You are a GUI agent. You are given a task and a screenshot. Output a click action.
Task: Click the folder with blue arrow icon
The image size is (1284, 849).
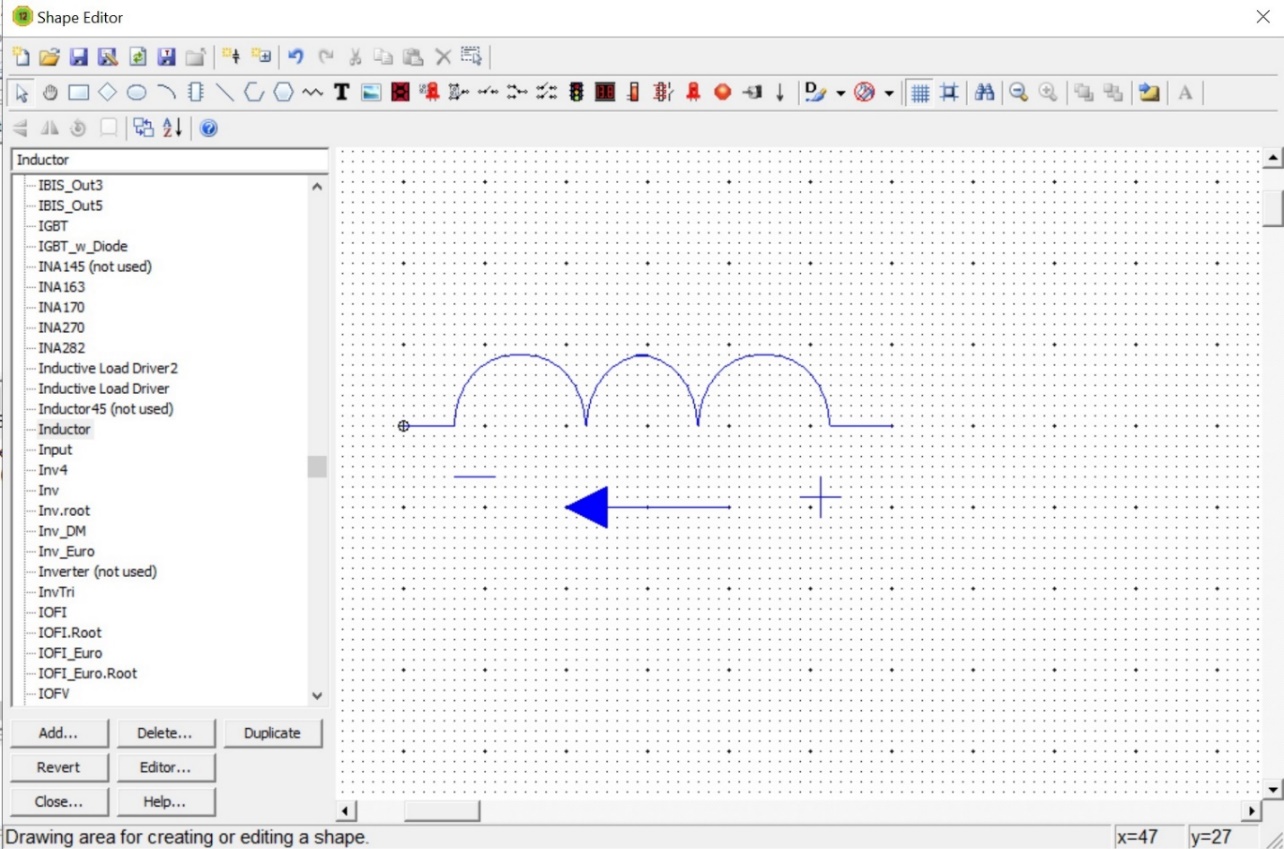(x=1150, y=93)
